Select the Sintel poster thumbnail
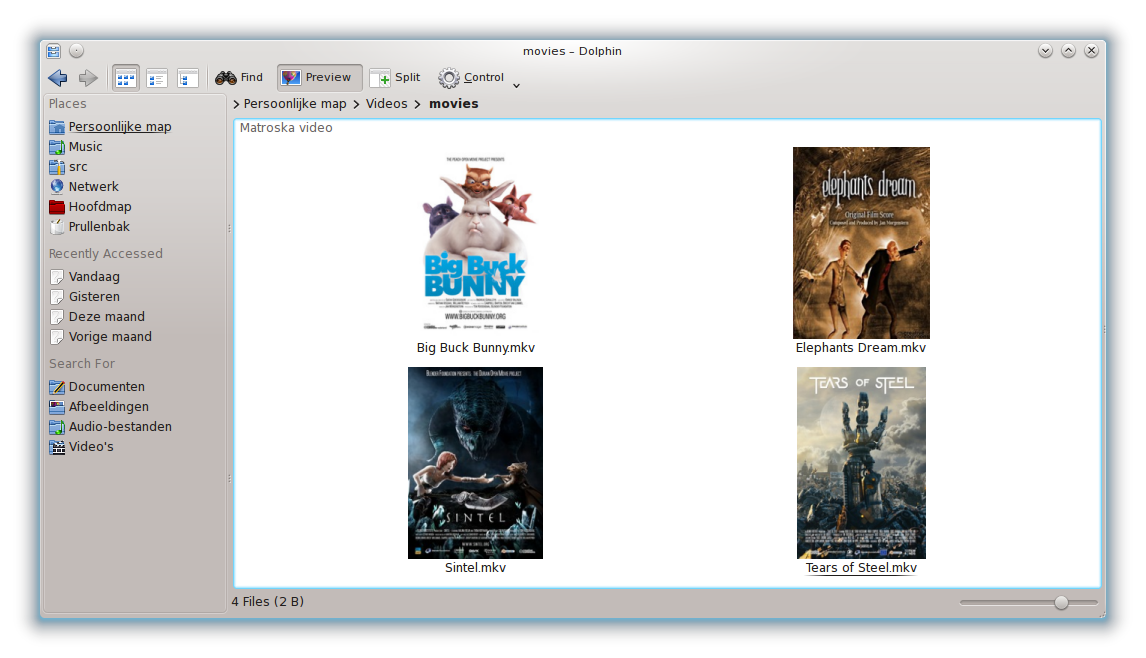The image size is (1146, 658). (475, 463)
